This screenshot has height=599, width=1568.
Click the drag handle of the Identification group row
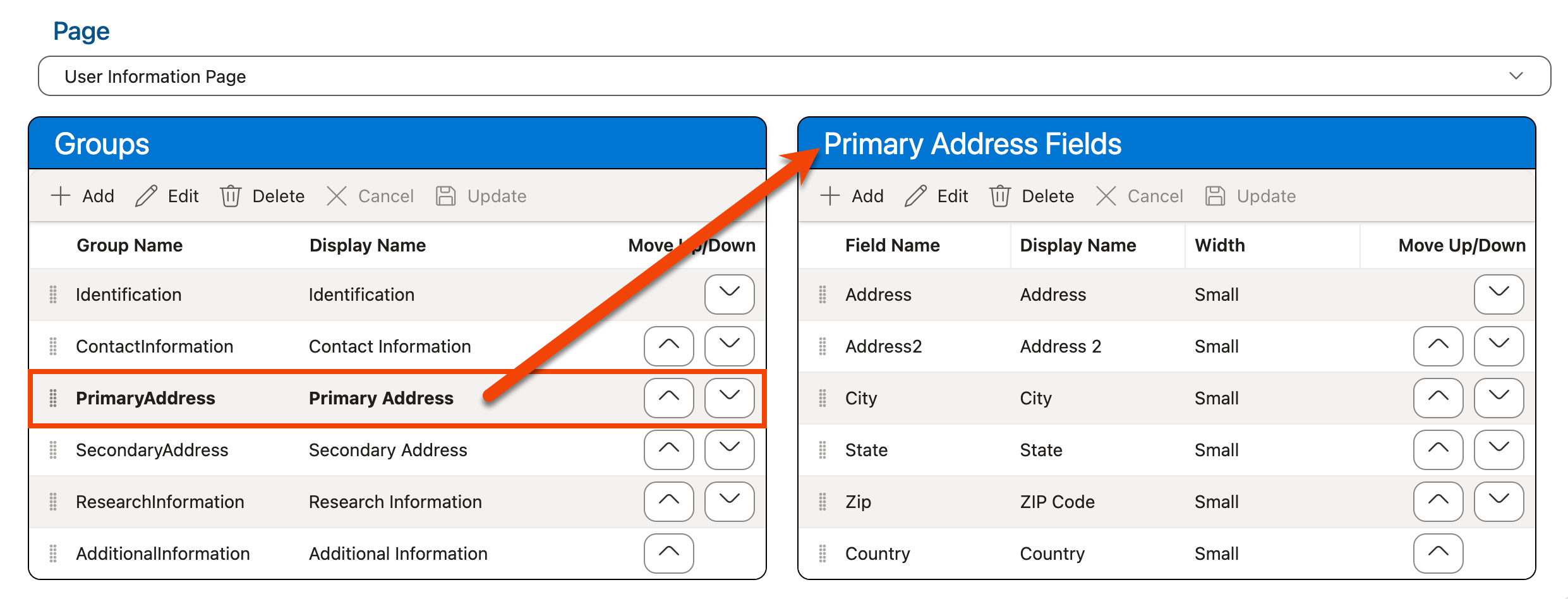click(x=53, y=294)
